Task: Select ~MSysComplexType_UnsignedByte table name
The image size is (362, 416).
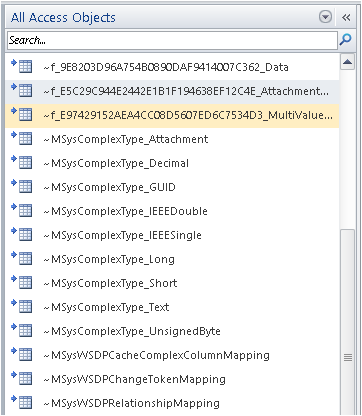Action: [132, 331]
